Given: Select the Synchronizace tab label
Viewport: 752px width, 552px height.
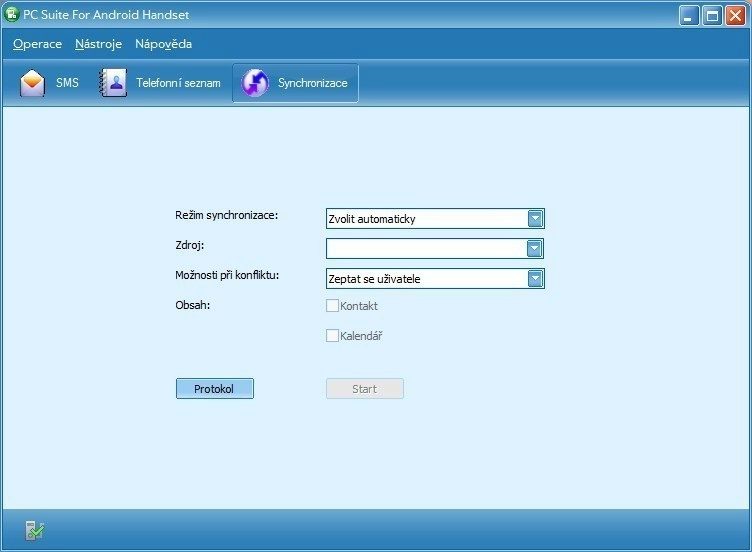Looking at the screenshot, I should [x=313, y=83].
